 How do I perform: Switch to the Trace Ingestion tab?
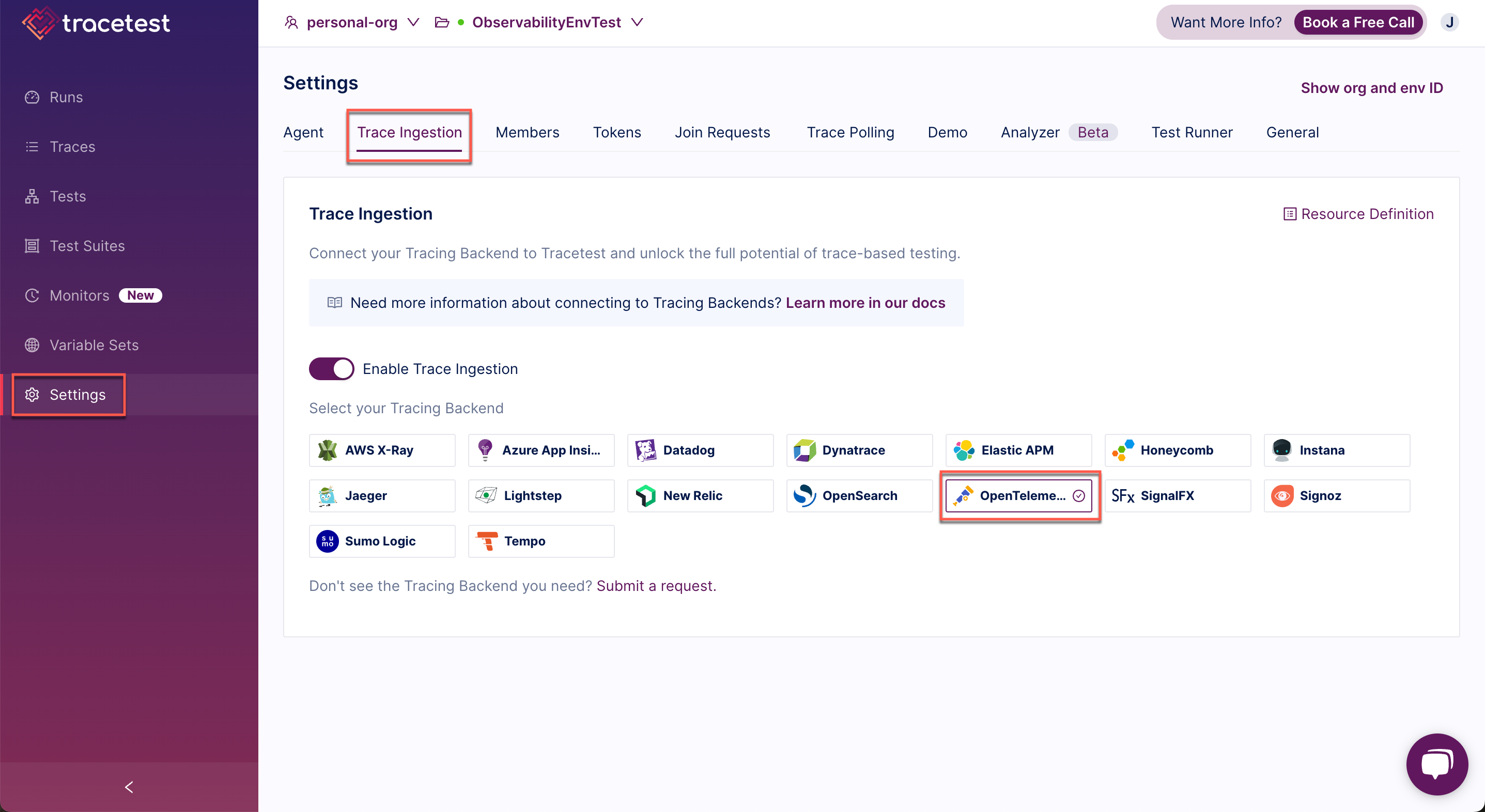click(x=409, y=133)
